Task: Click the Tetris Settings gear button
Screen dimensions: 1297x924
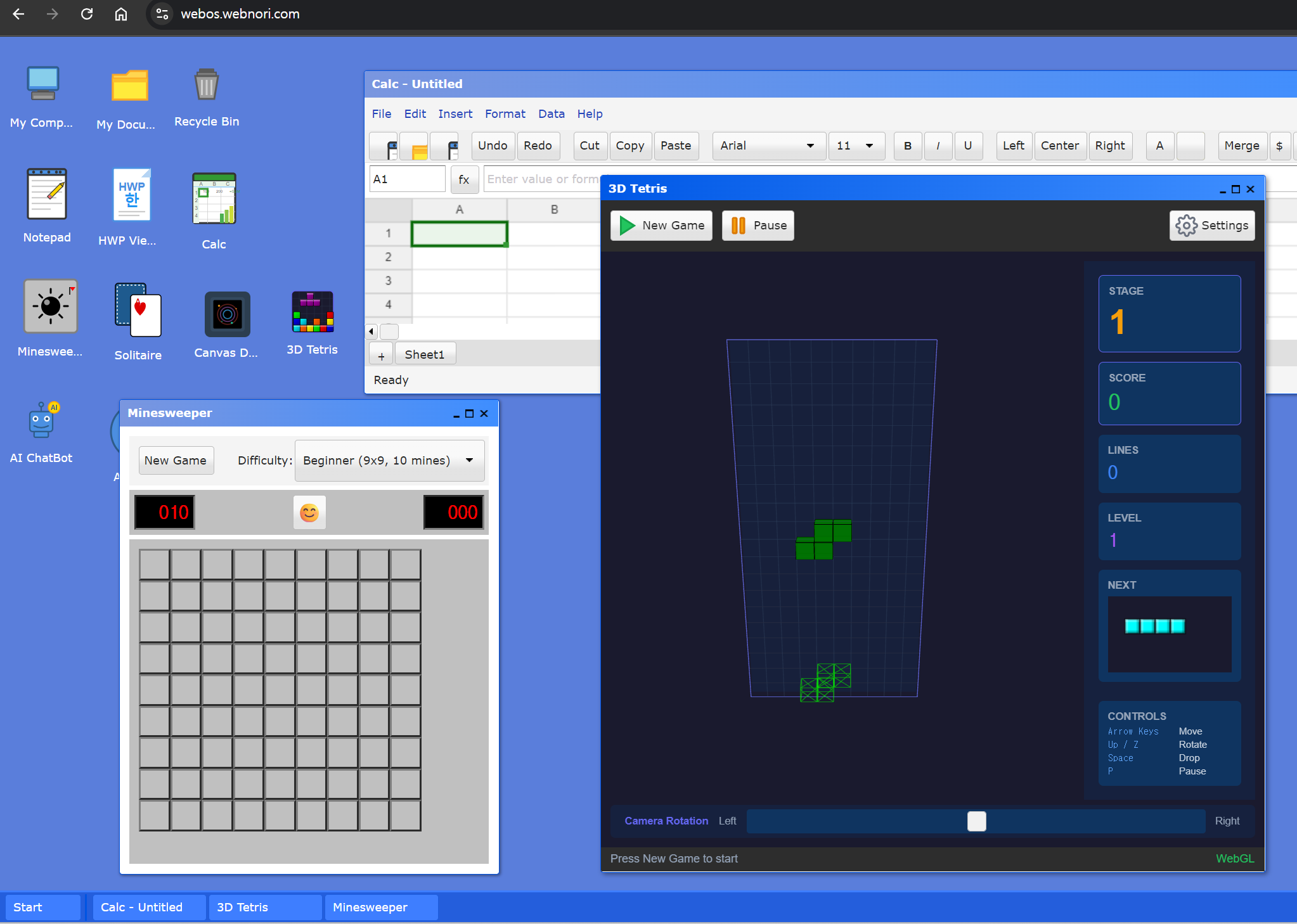Action: (1211, 226)
